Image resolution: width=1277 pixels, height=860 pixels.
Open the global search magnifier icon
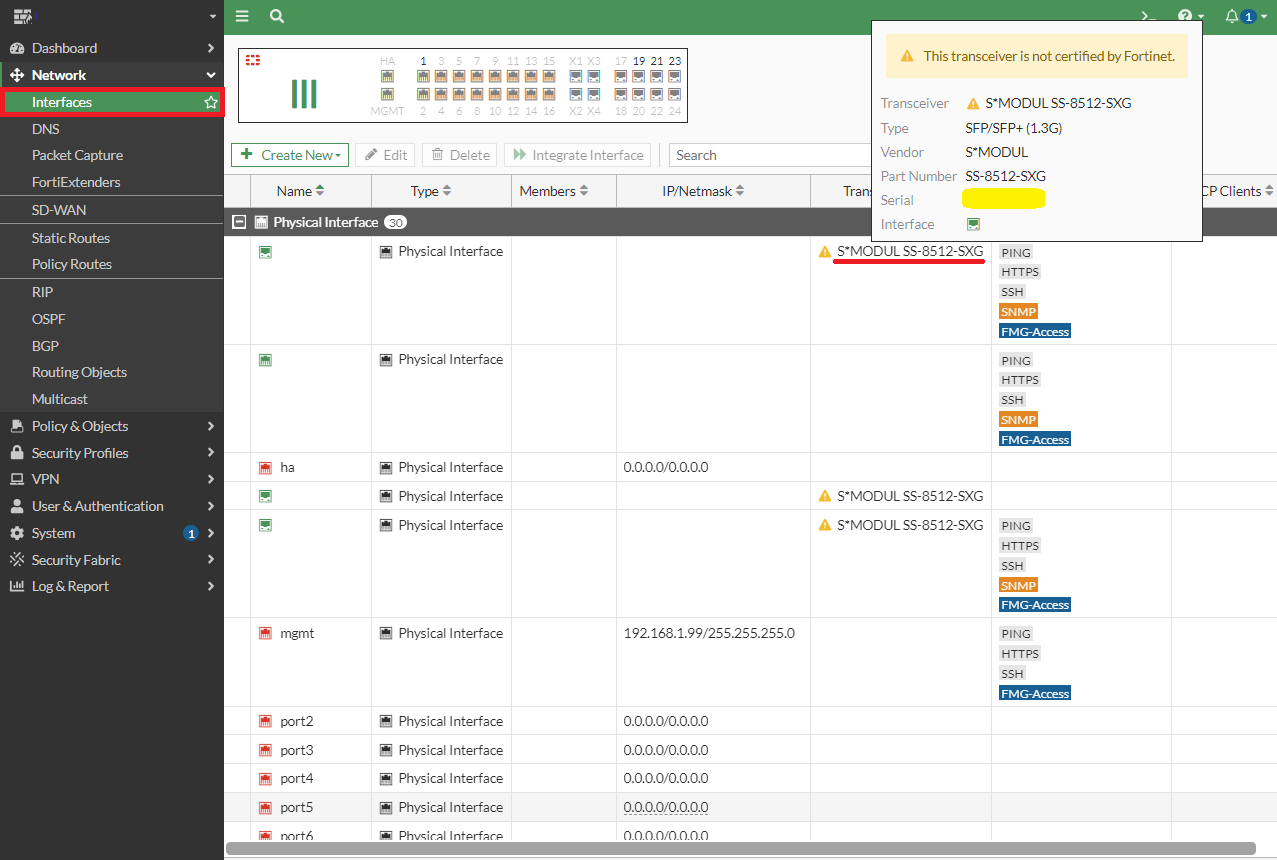(x=277, y=16)
